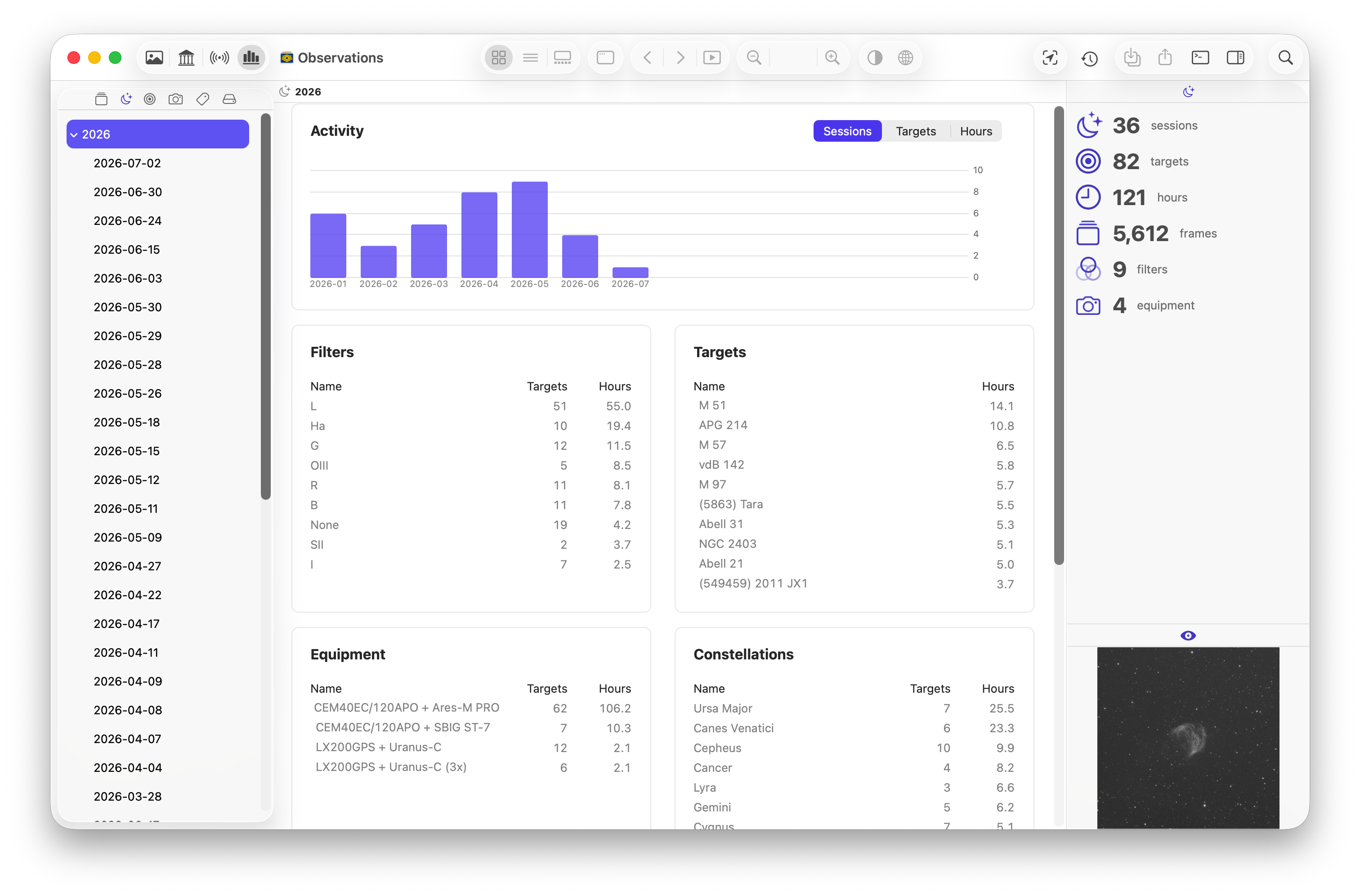Click the 5,612 frames statistic

(1146, 234)
